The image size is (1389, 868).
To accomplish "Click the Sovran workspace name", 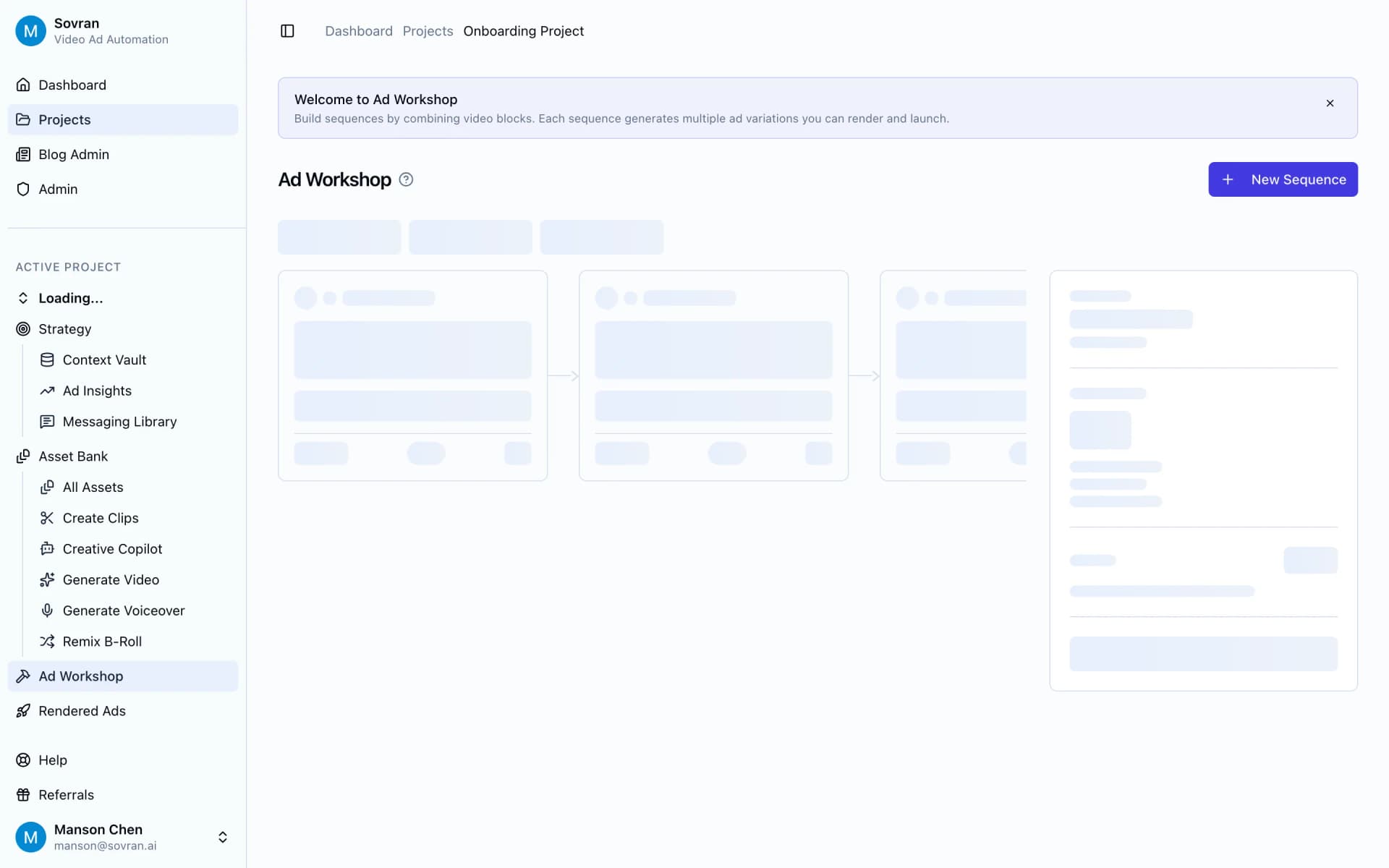I will [77, 23].
